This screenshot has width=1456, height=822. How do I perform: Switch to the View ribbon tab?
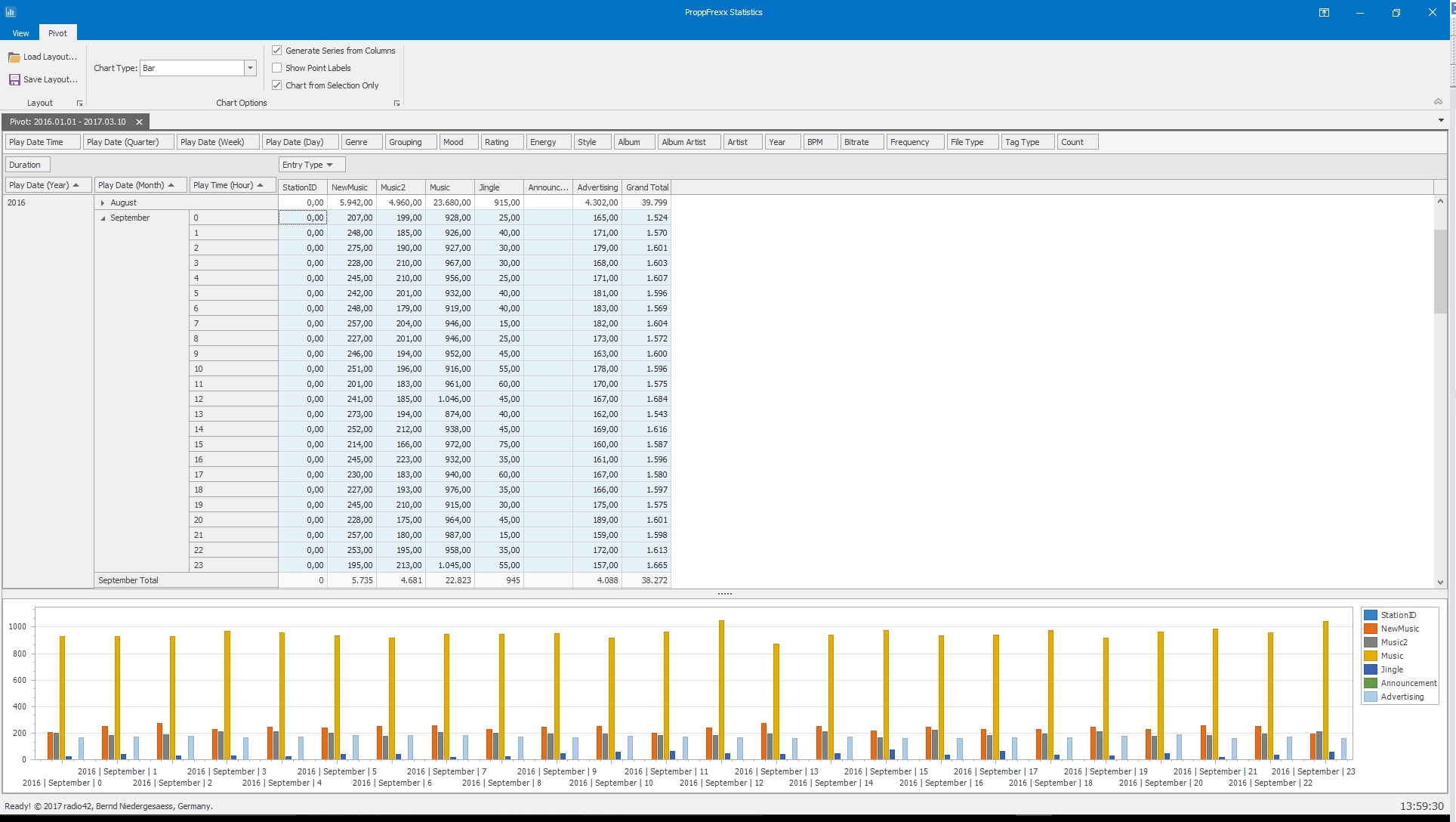[x=20, y=33]
